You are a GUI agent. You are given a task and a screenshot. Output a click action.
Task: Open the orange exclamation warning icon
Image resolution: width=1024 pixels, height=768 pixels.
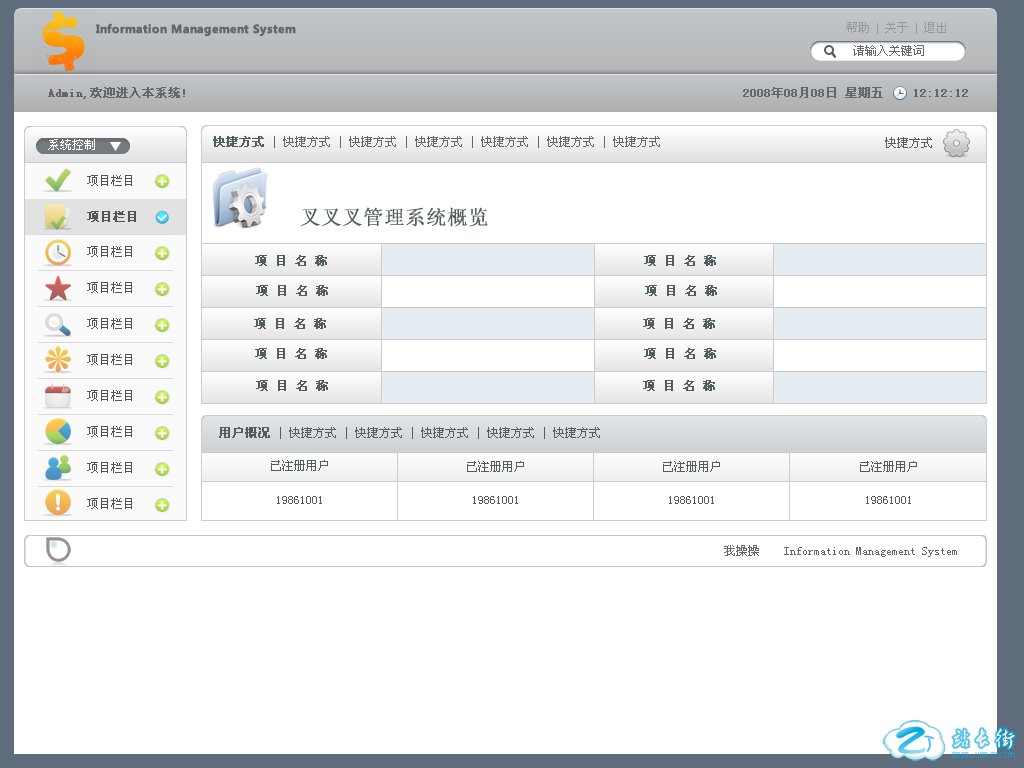[58, 503]
